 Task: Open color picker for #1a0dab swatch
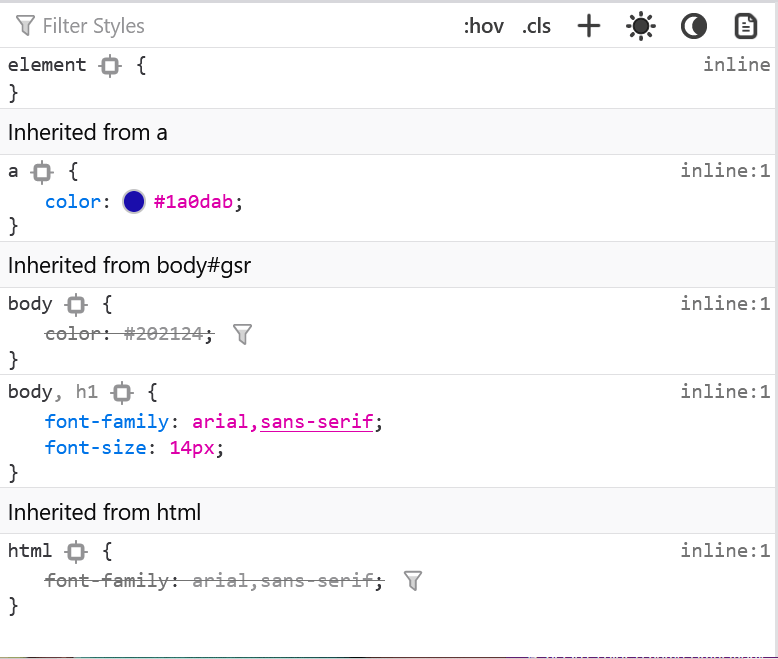coord(134,202)
